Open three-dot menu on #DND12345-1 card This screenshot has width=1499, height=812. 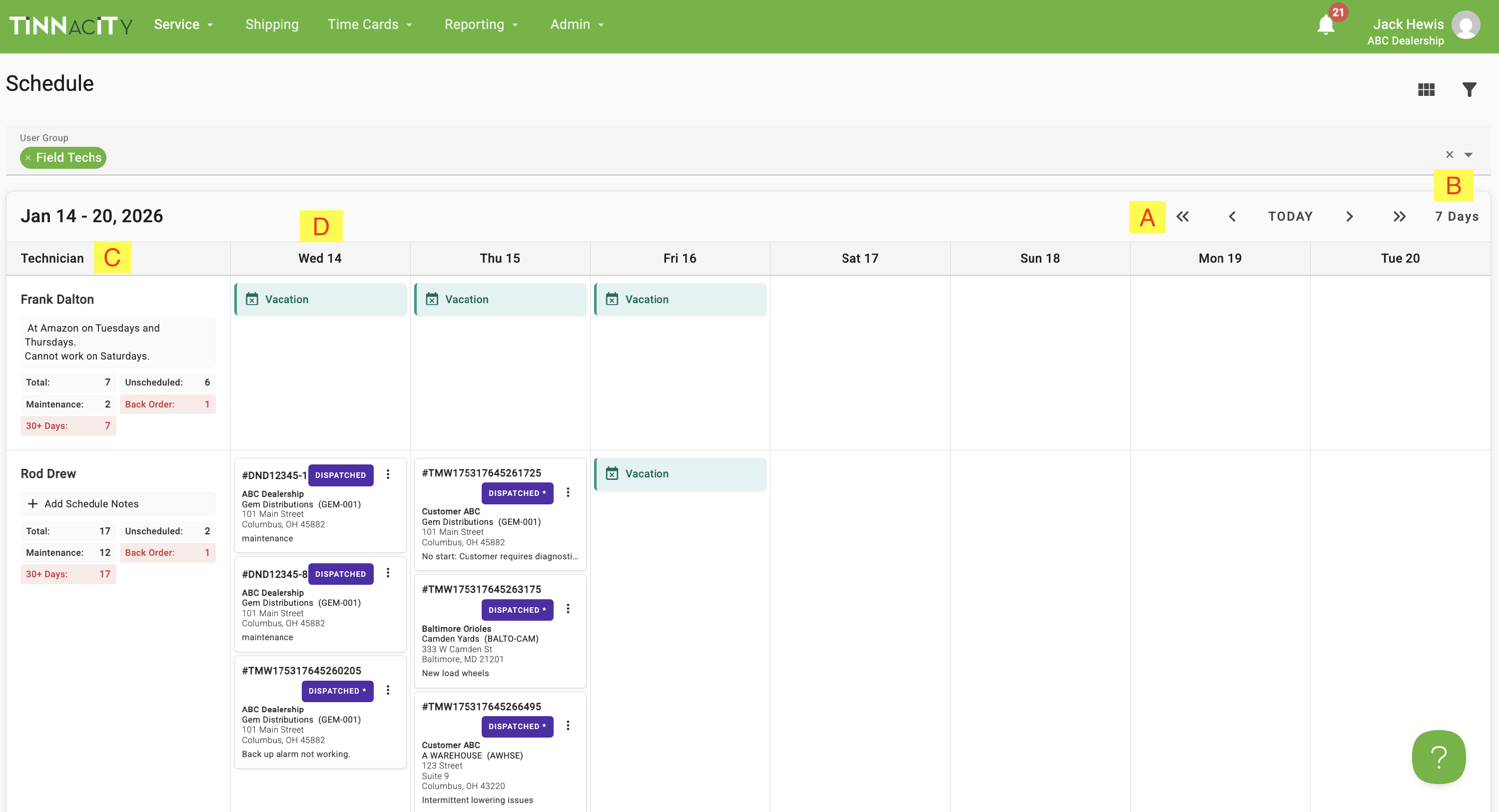tap(388, 474)
